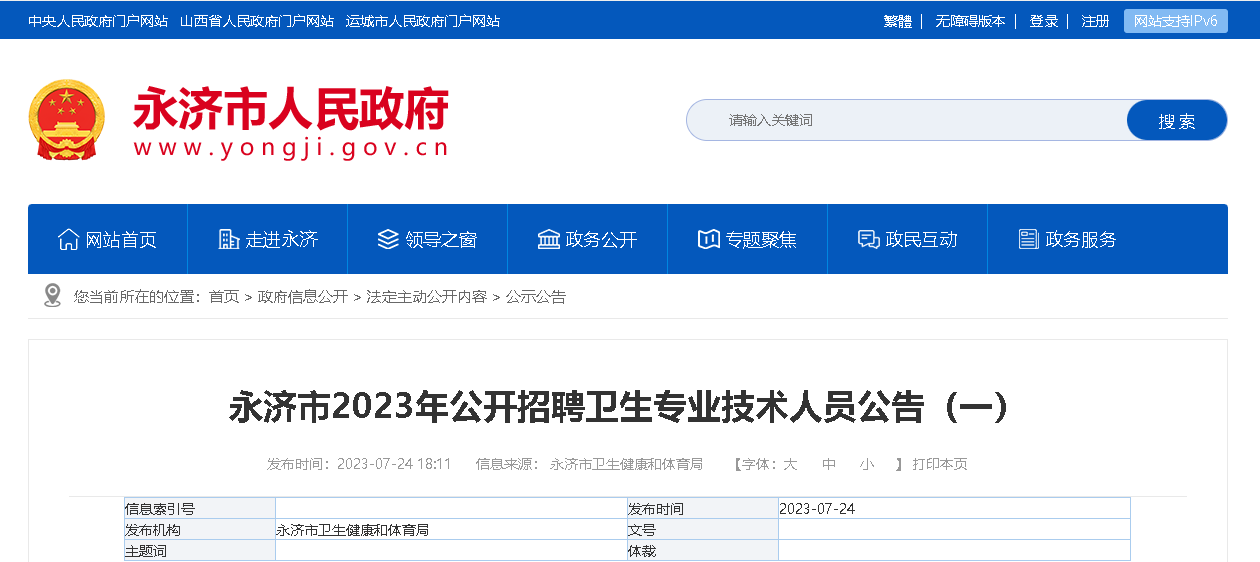
Task: Set font size to 小 (small)
Action: coord(866,464)
